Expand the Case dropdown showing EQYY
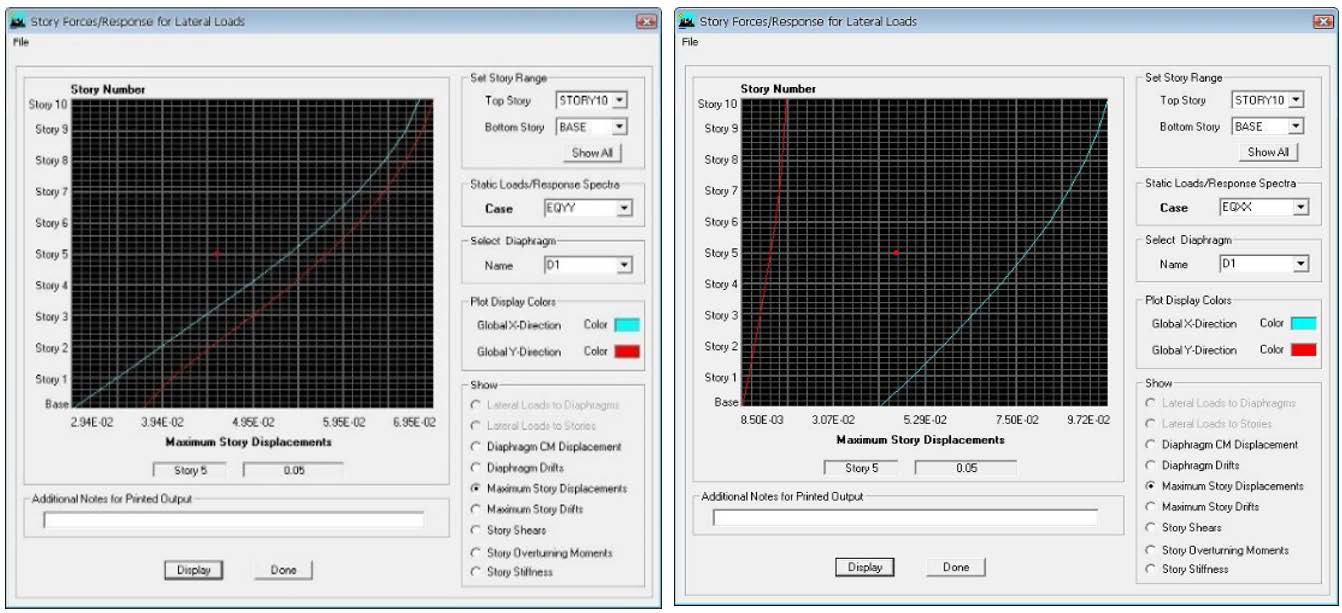Viewport: 1342px width, 613px height. pyautogui.click(x=625, y=208)
